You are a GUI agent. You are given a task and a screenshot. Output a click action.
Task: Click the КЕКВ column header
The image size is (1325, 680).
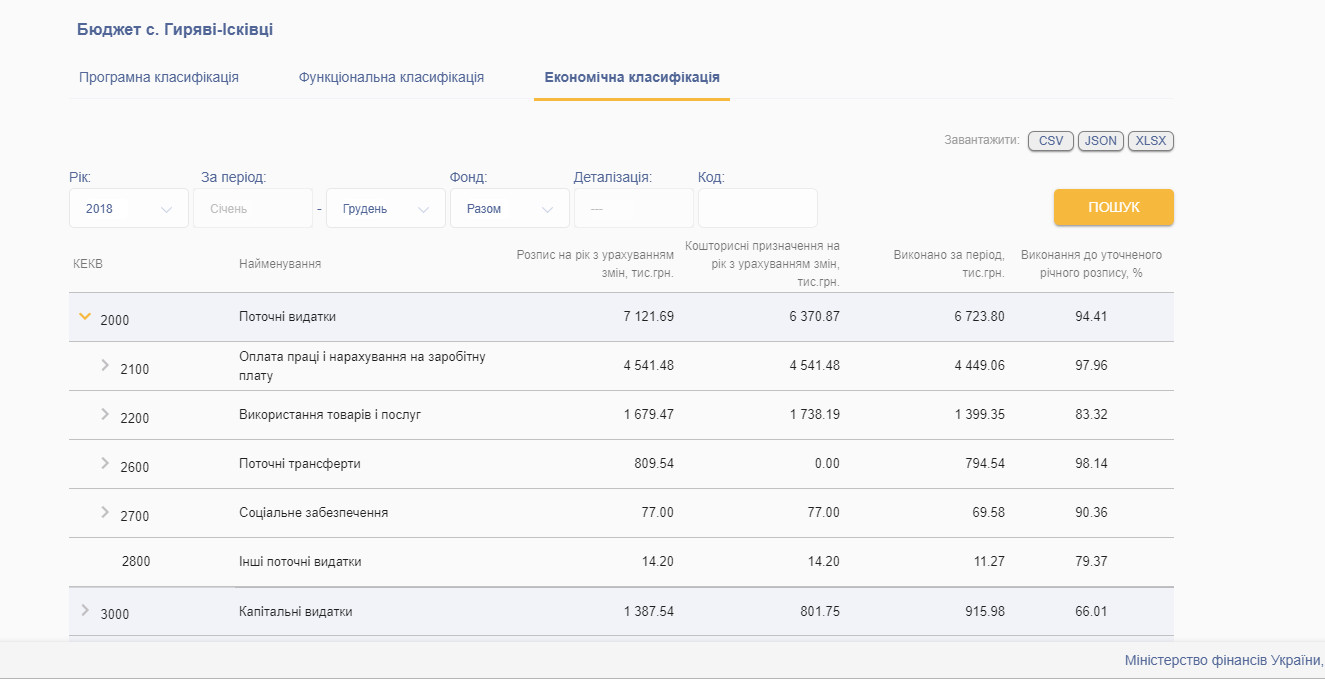88,264
